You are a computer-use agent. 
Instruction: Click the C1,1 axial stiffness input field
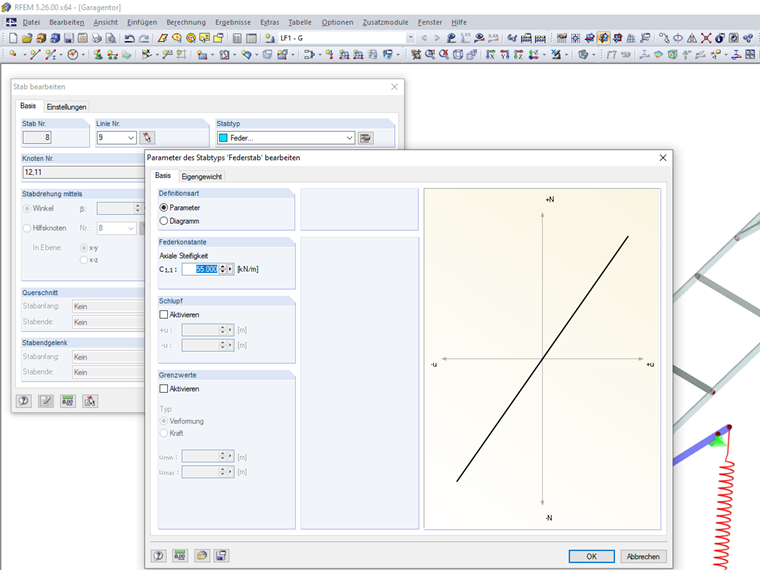click(201, 269)
